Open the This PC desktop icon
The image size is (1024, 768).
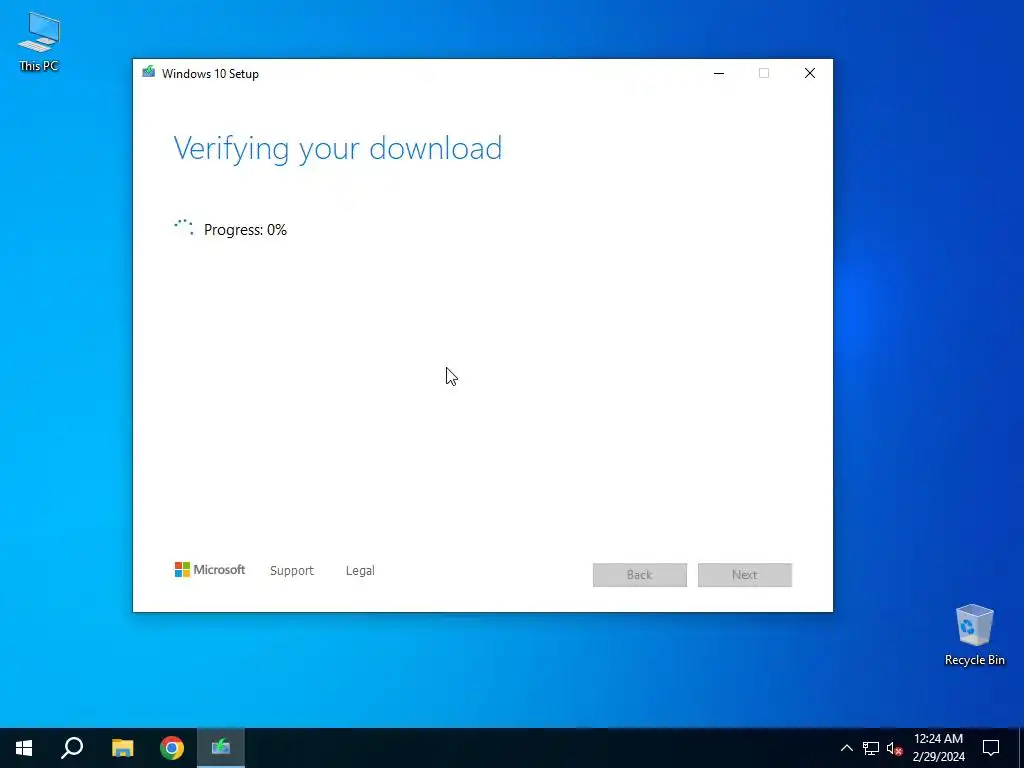point(39,42)
